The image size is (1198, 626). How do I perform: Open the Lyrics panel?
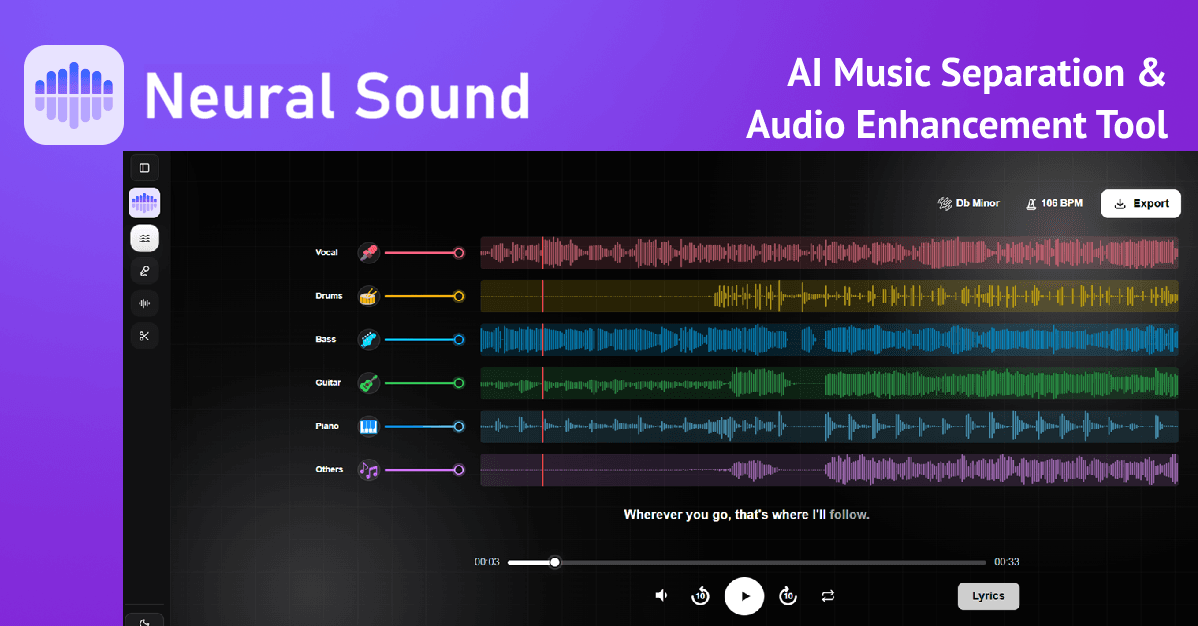pyautogui.click(x=988, y=596)
